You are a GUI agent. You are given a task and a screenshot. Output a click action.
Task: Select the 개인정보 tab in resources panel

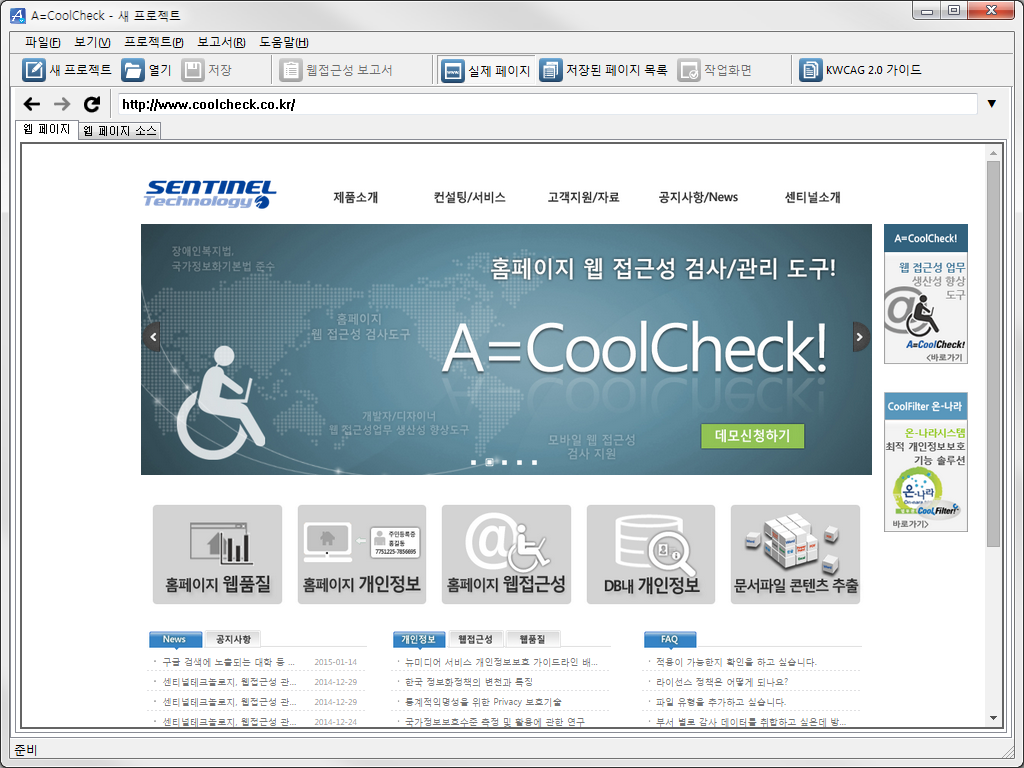tap(419, 639)
